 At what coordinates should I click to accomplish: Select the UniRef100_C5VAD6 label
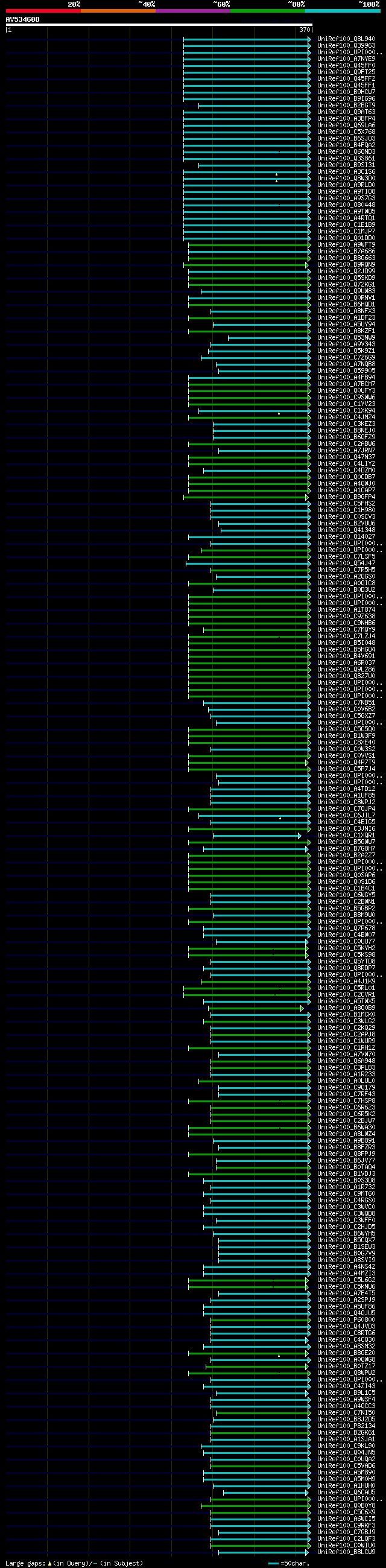[346, 1467]
